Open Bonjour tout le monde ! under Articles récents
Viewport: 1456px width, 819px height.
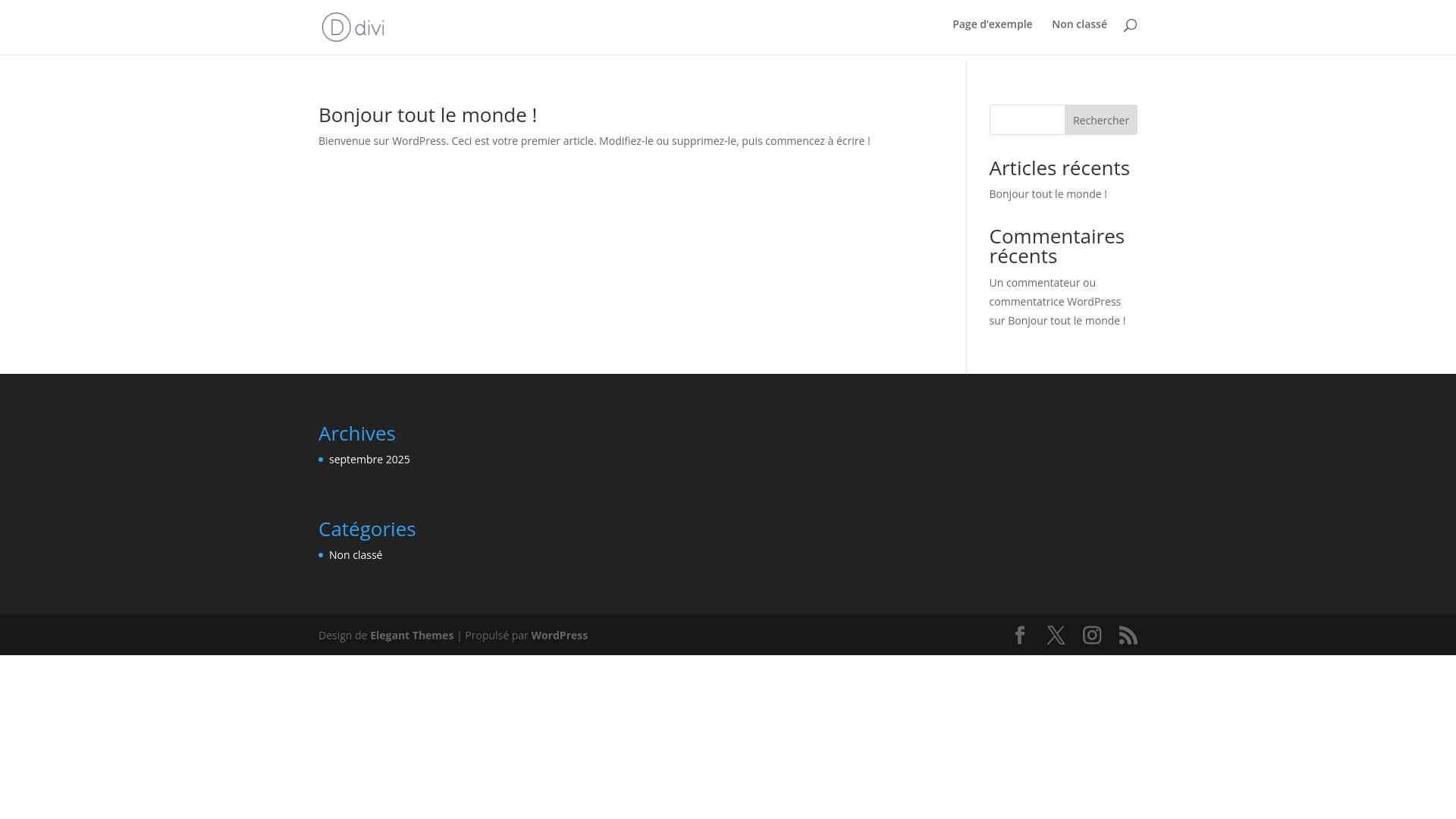coord(1048,194)
